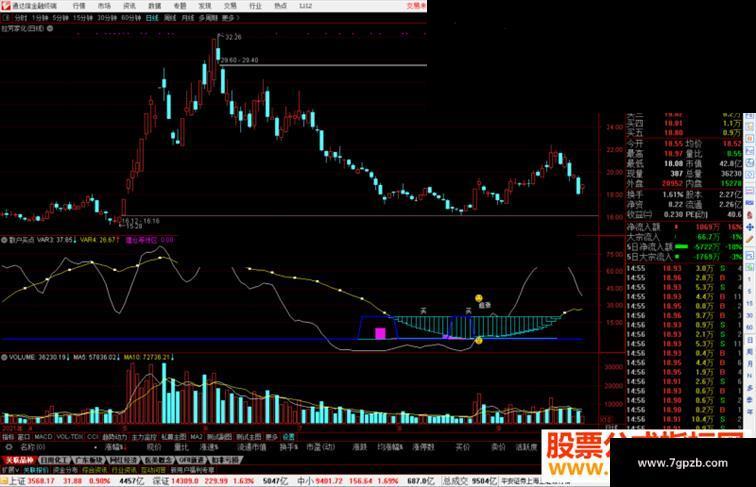Click the gear icon next to 名称 column
The height and width of the screenshot is (487, 756).
[x=9, y=447]
